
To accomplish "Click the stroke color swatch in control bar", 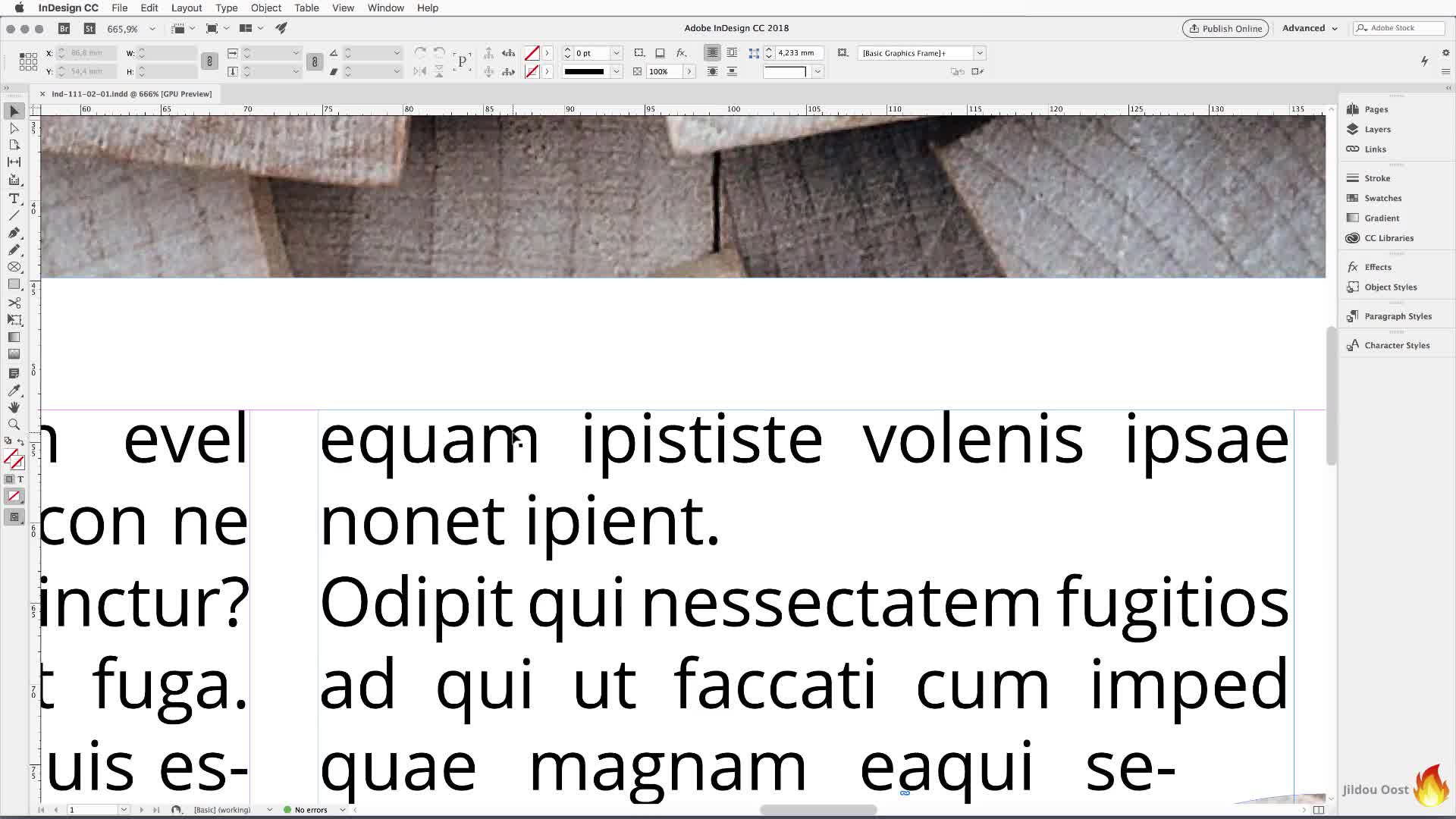I will pos(532,71).
